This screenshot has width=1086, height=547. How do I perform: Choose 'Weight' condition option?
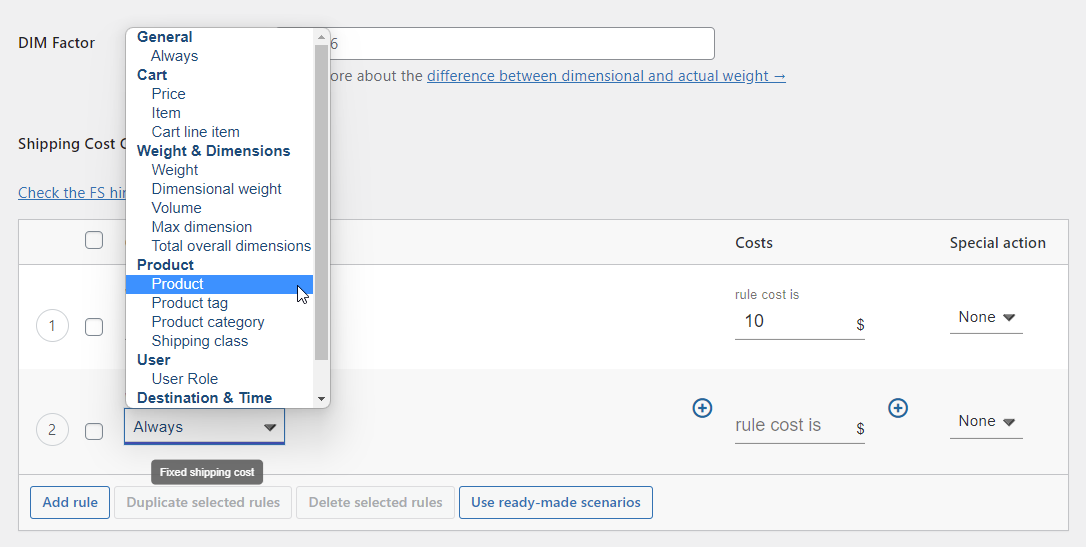[x=220, y=170]
